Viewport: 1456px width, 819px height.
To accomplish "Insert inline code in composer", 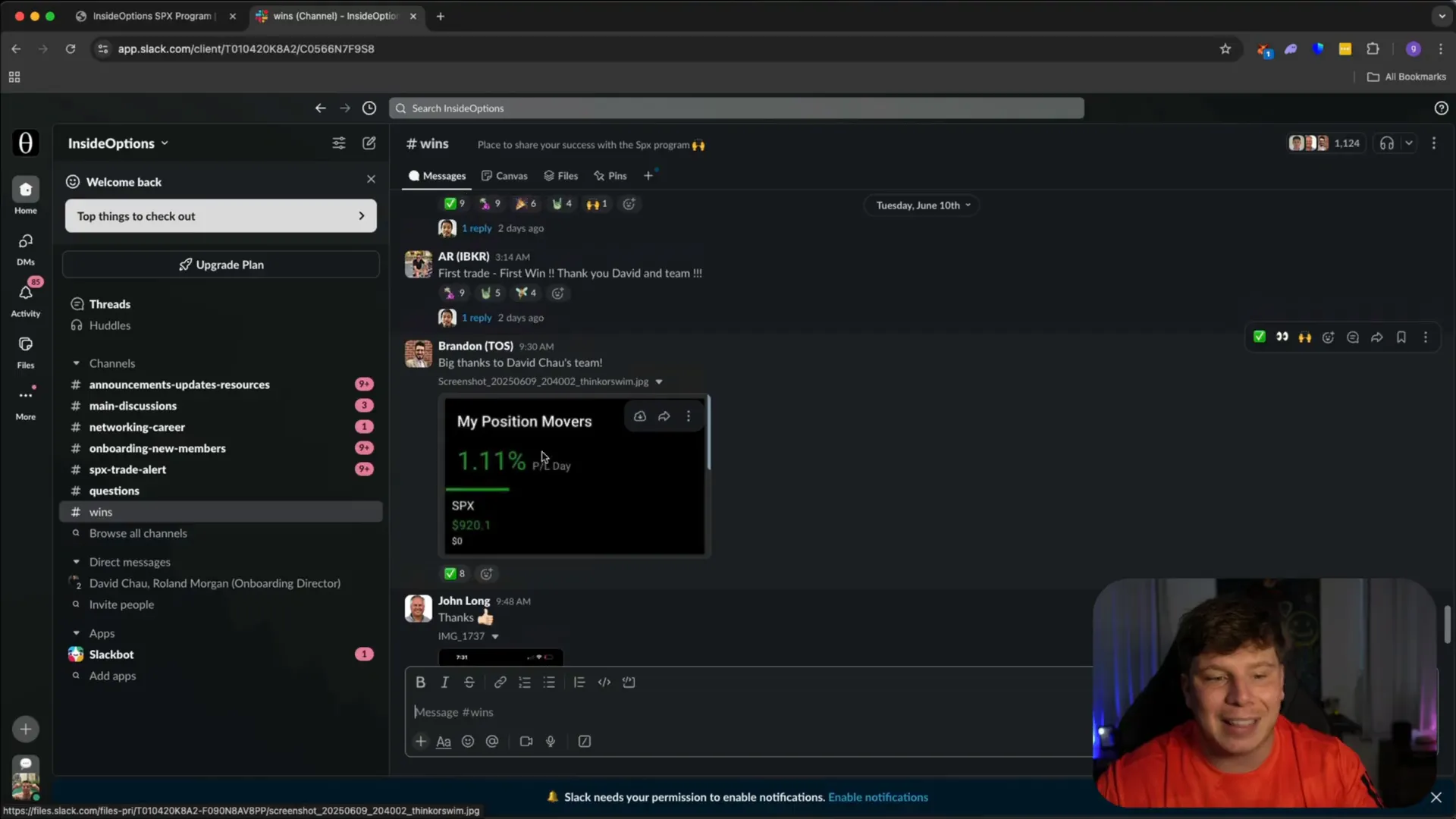I will (x=604, y=682).
